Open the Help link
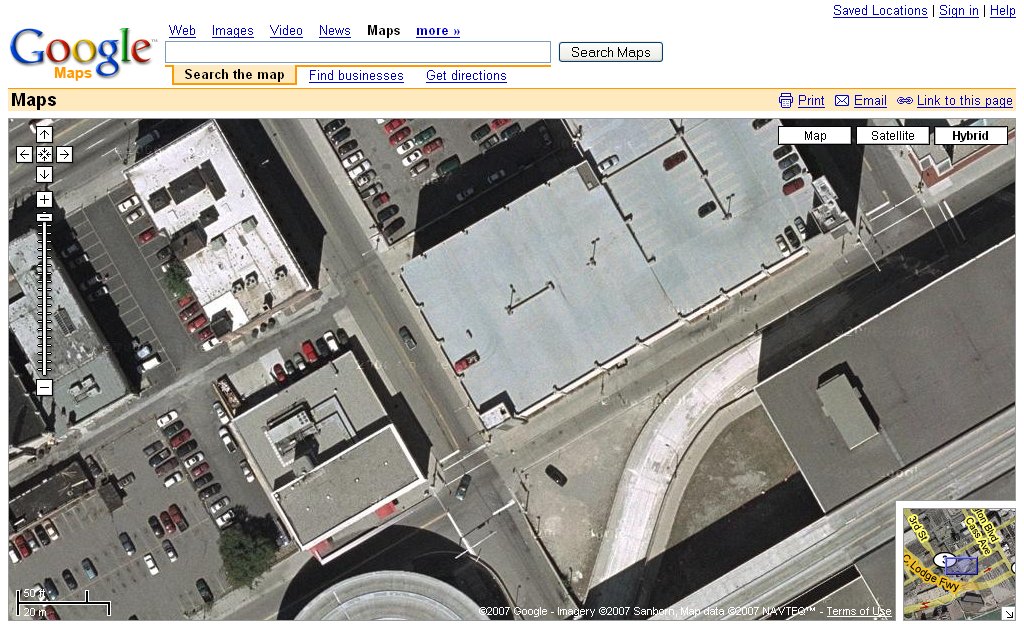The width and height of the screenshot is (1024, 624). pos(1002,10)
